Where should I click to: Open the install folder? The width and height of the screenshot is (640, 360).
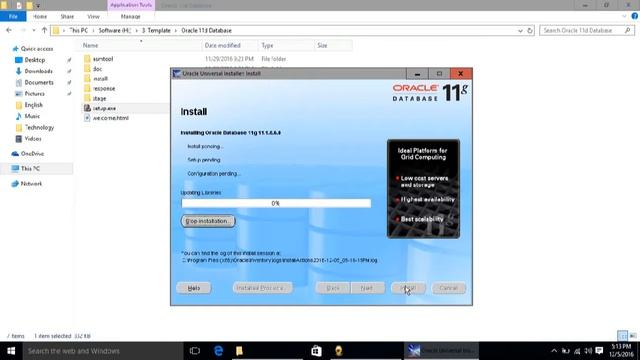tap(100, 79)
